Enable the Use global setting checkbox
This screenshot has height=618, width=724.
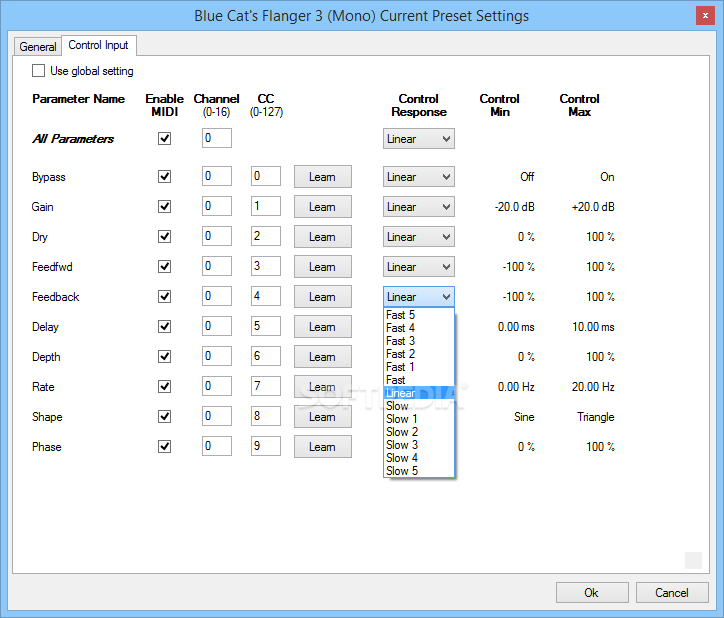[x=38, y=71]
